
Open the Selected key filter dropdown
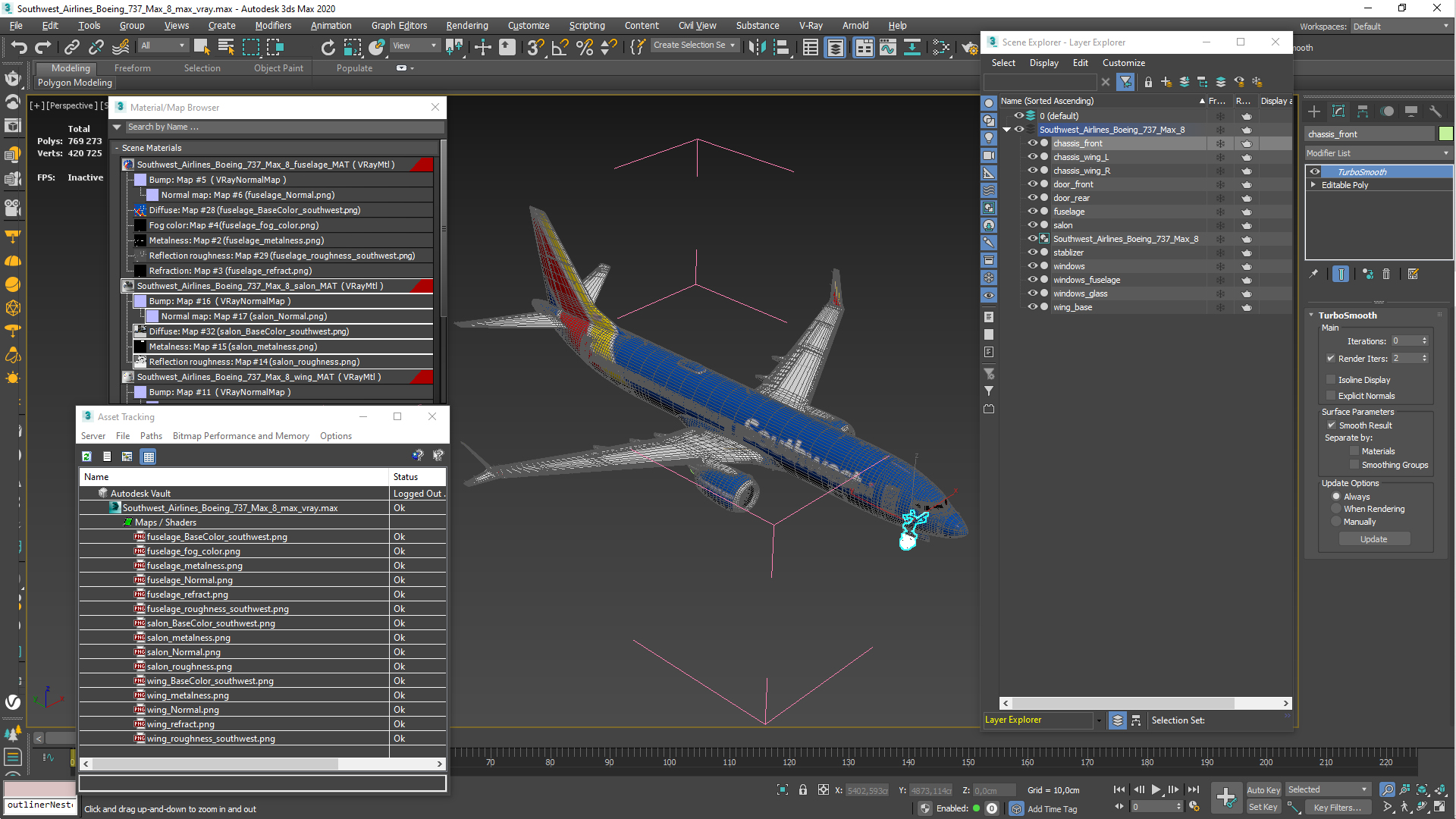pyautogui.click(x=1328, y=790)
